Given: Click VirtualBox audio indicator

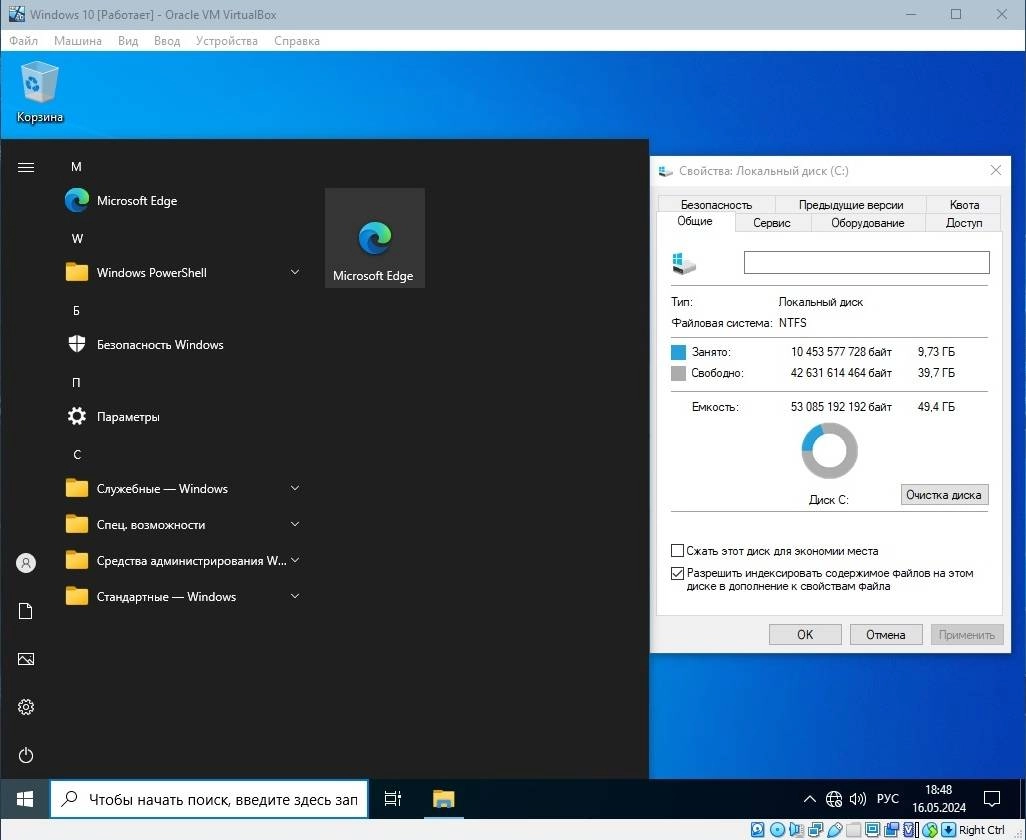Looking at the screenshot, I should (x=796, y=830).
